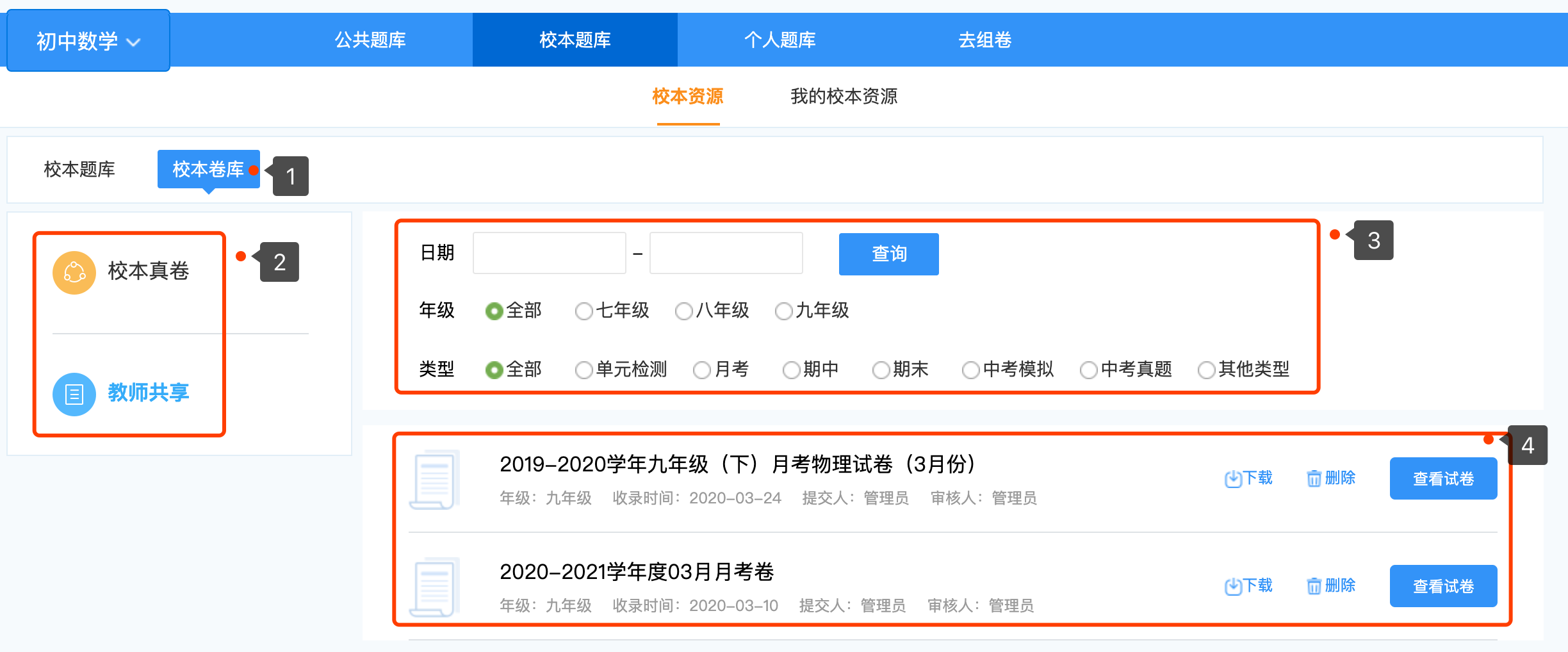1568x652 pixels.
Task: View the first exam via 查看试卷
Action: point(1442,478)
